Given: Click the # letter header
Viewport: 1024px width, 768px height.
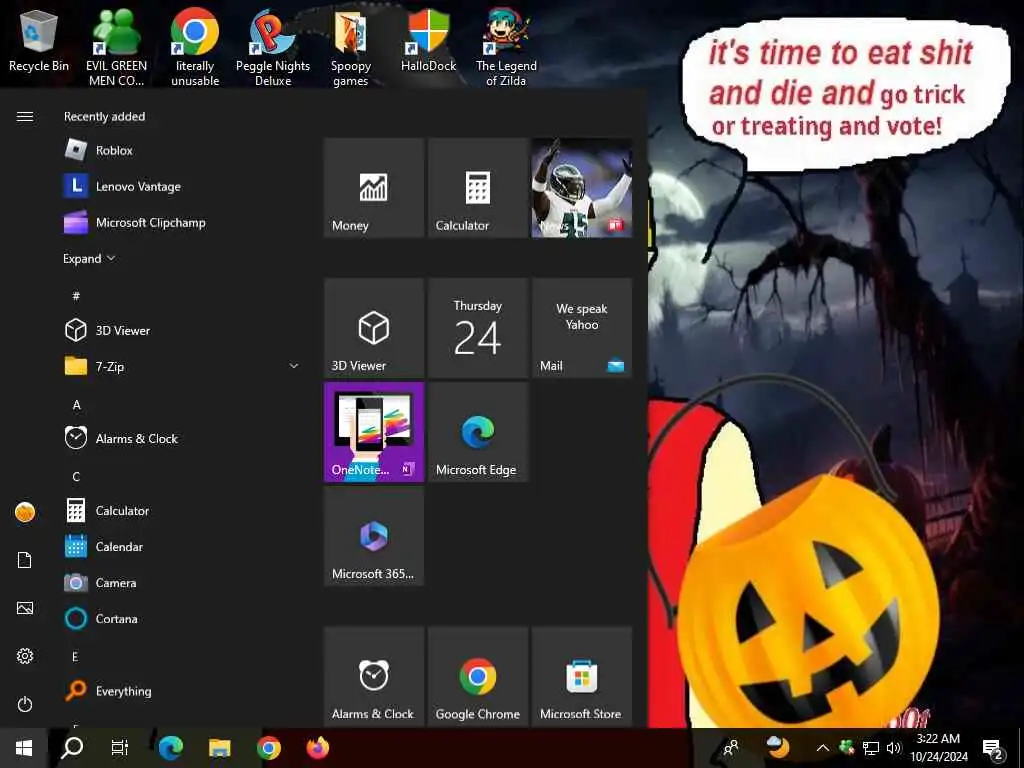Looking at the screenshot, I should coord(76,296).
